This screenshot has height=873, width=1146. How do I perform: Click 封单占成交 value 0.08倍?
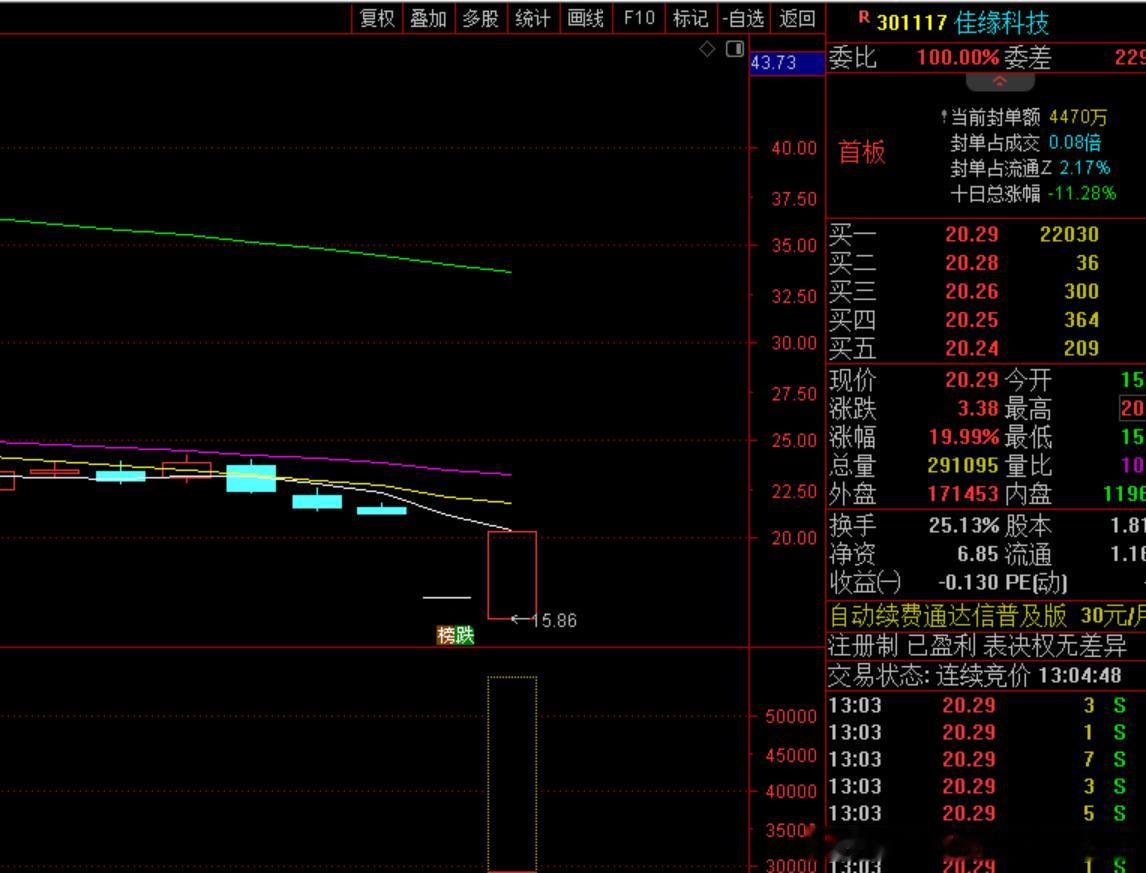[x=1074, y=143]
